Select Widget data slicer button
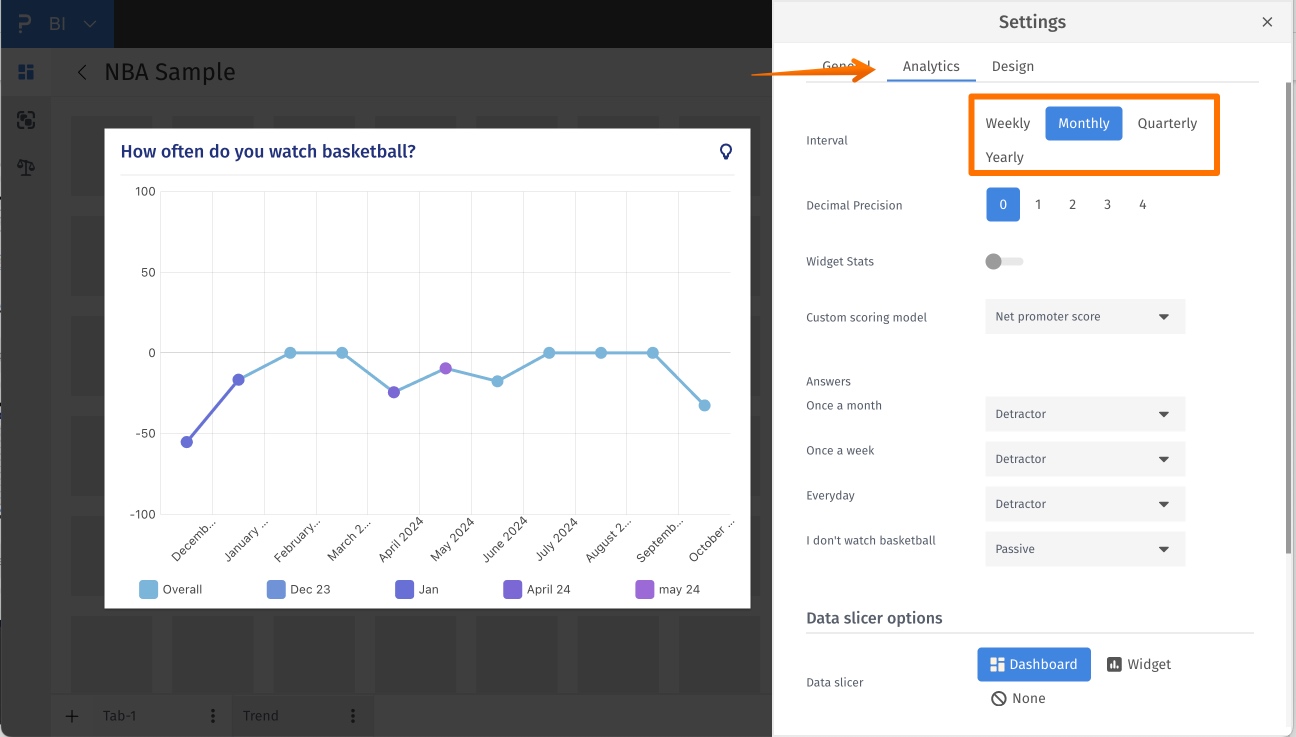Image resolution: width=1296 pixels, height=737 pixels. tap(1139, 664)
